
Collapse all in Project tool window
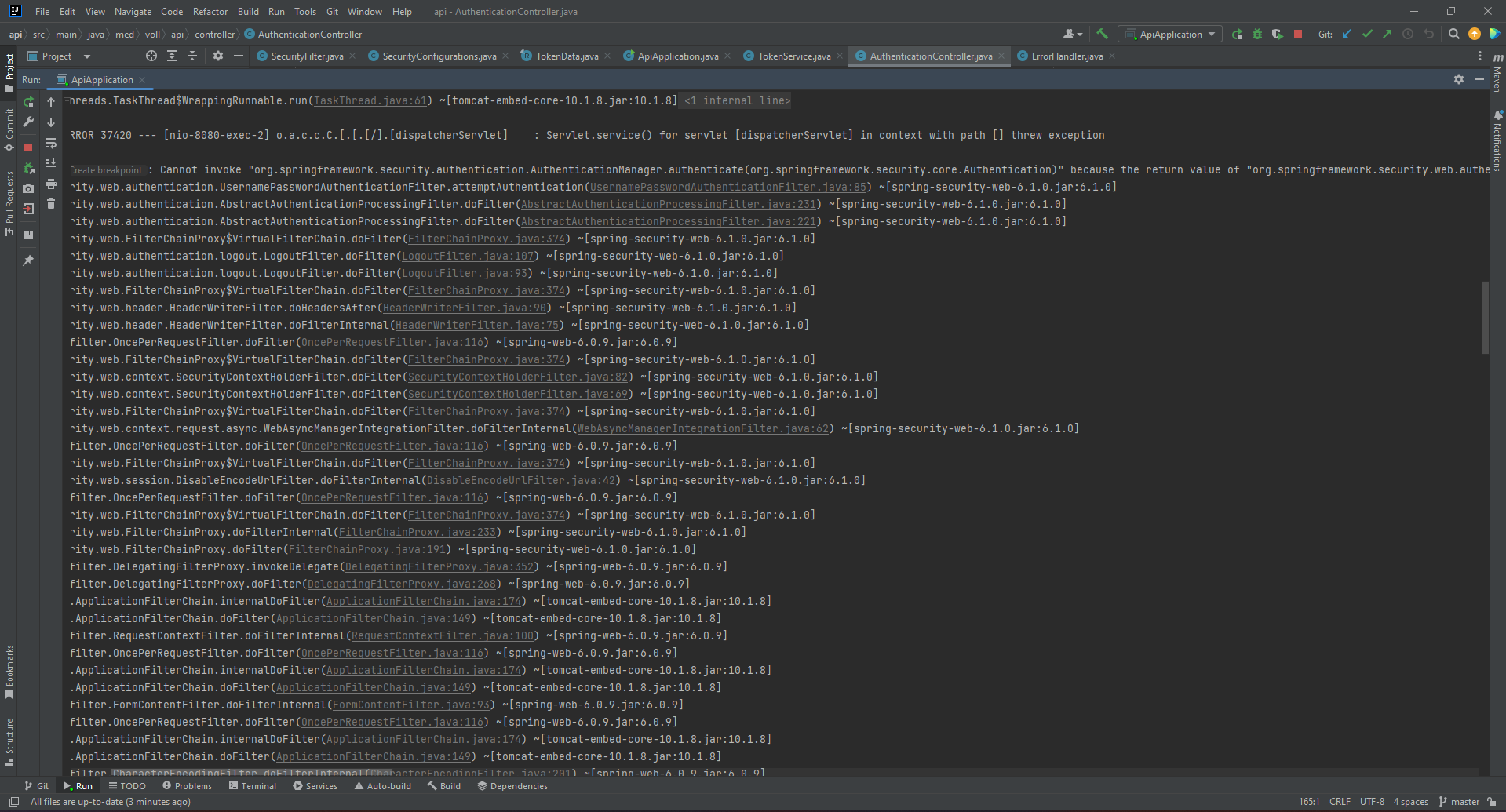click(192, 56)
